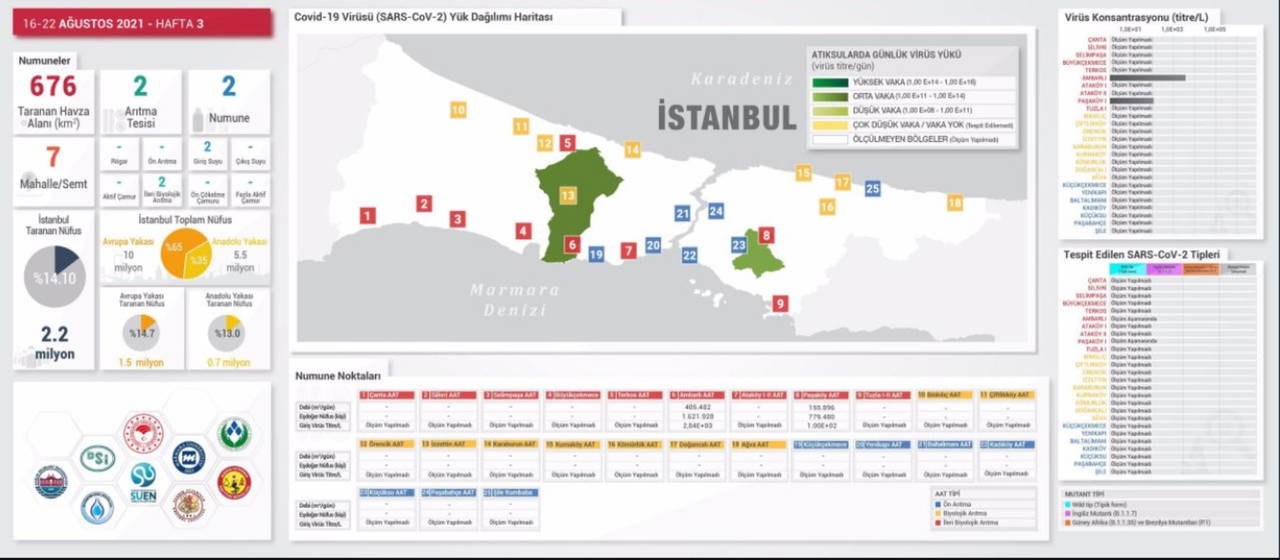Click the 676 Taranan Havza Alanı tile
The image size is (1280, 560).
click(x=54, y=101)
